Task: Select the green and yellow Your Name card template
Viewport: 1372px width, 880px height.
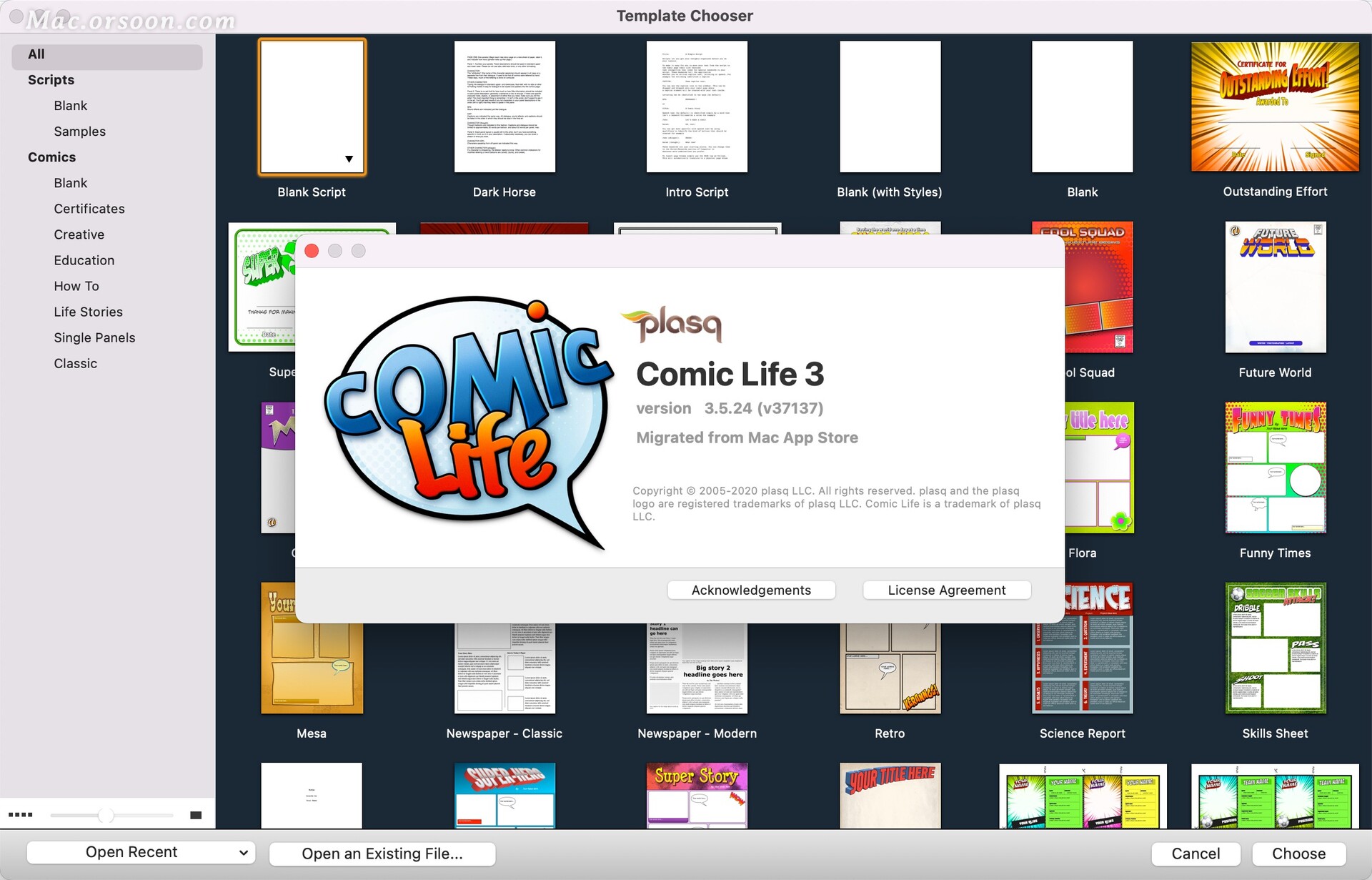Action: tap(1083, 796)
